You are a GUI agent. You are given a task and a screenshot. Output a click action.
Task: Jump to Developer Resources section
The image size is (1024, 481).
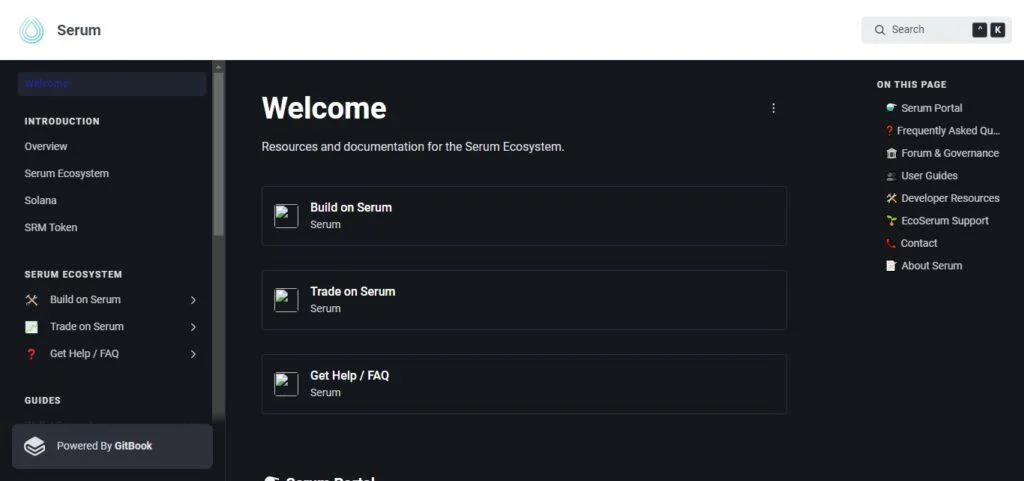coord(949,198)
